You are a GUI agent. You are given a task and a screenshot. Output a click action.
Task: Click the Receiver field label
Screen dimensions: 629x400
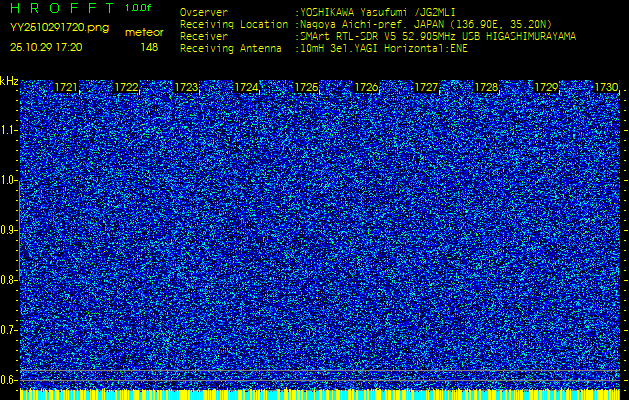pyautogui.click(x=204, y=37)
